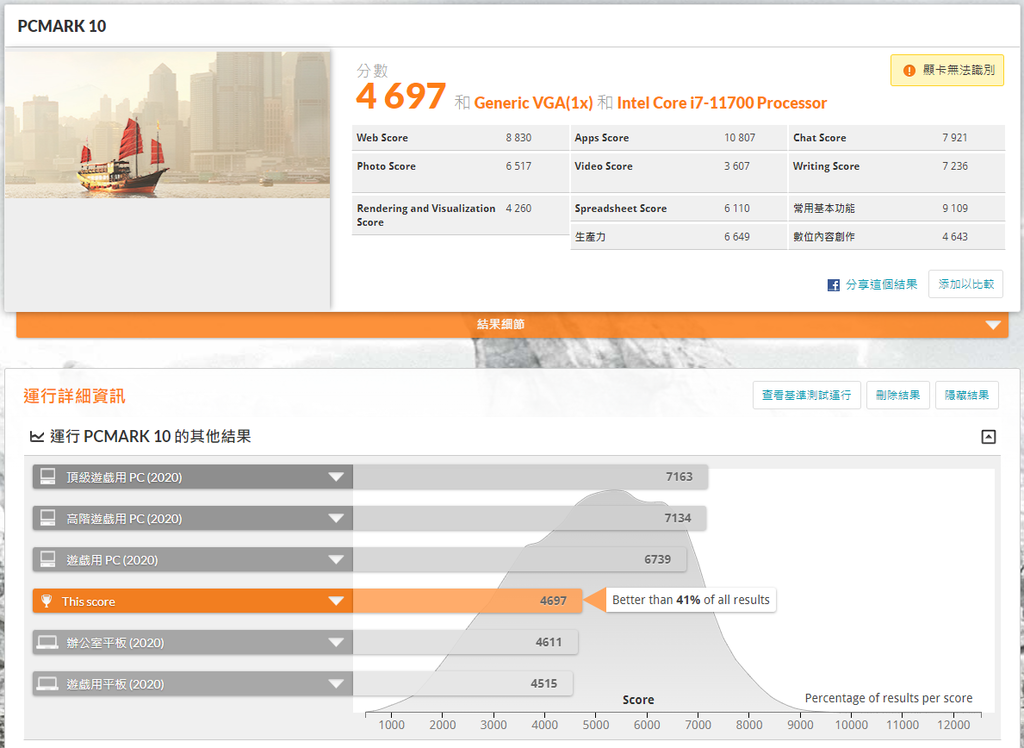
Task: Expand 遊戲用 PC (2020) row arrow
Action: click(336, 560)
